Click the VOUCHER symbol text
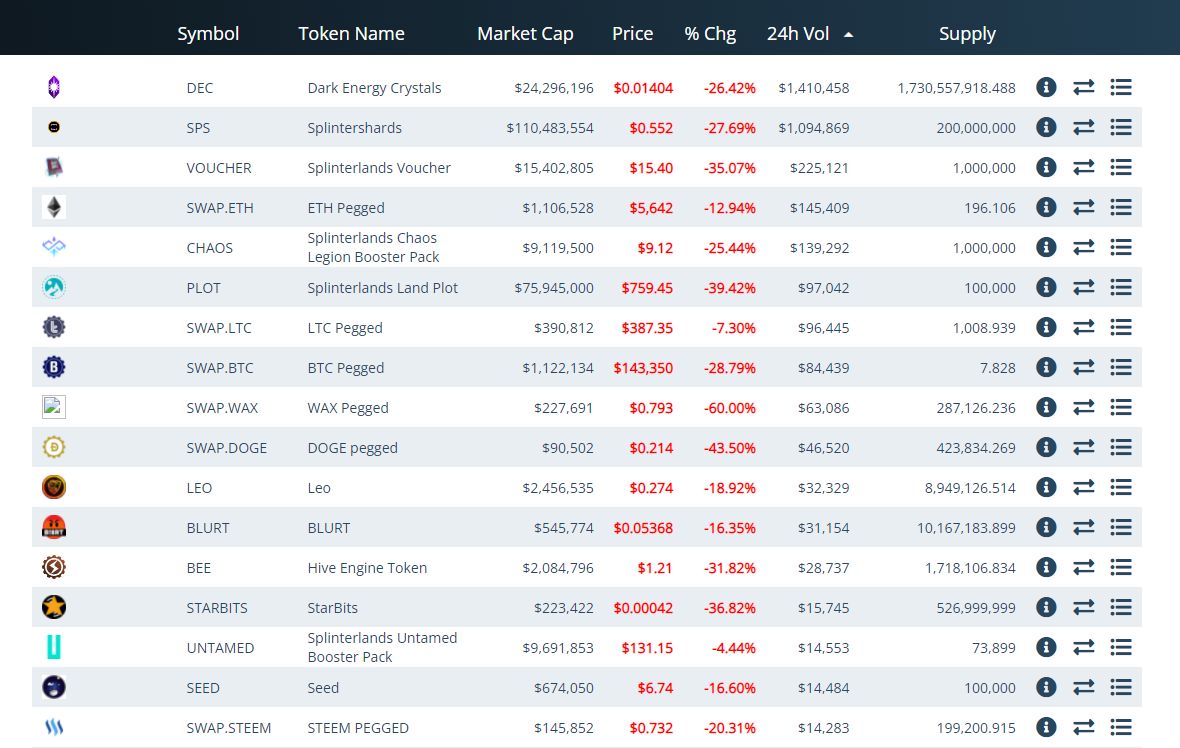Screen dimensions: 1180x748 [x=219, y=168]
